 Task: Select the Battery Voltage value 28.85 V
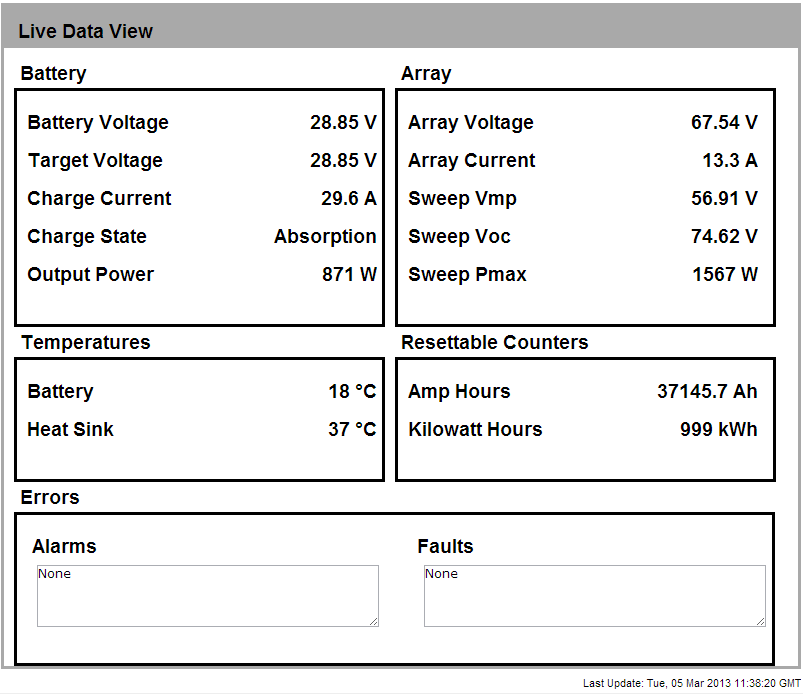click(343, 123)
